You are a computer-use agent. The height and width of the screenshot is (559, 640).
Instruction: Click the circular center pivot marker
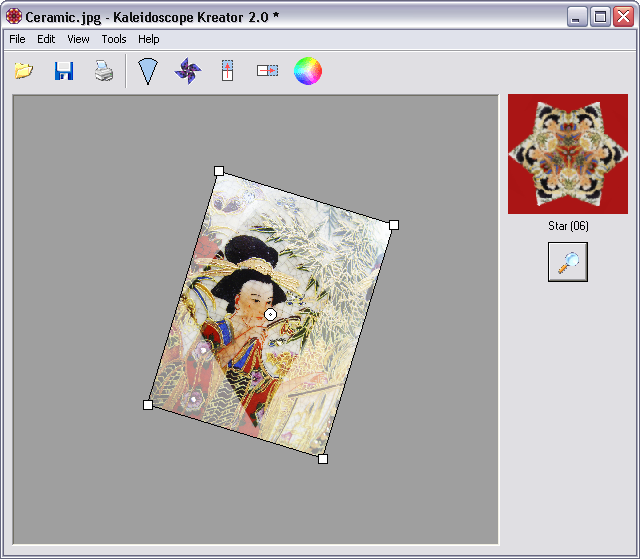point(270,315)
